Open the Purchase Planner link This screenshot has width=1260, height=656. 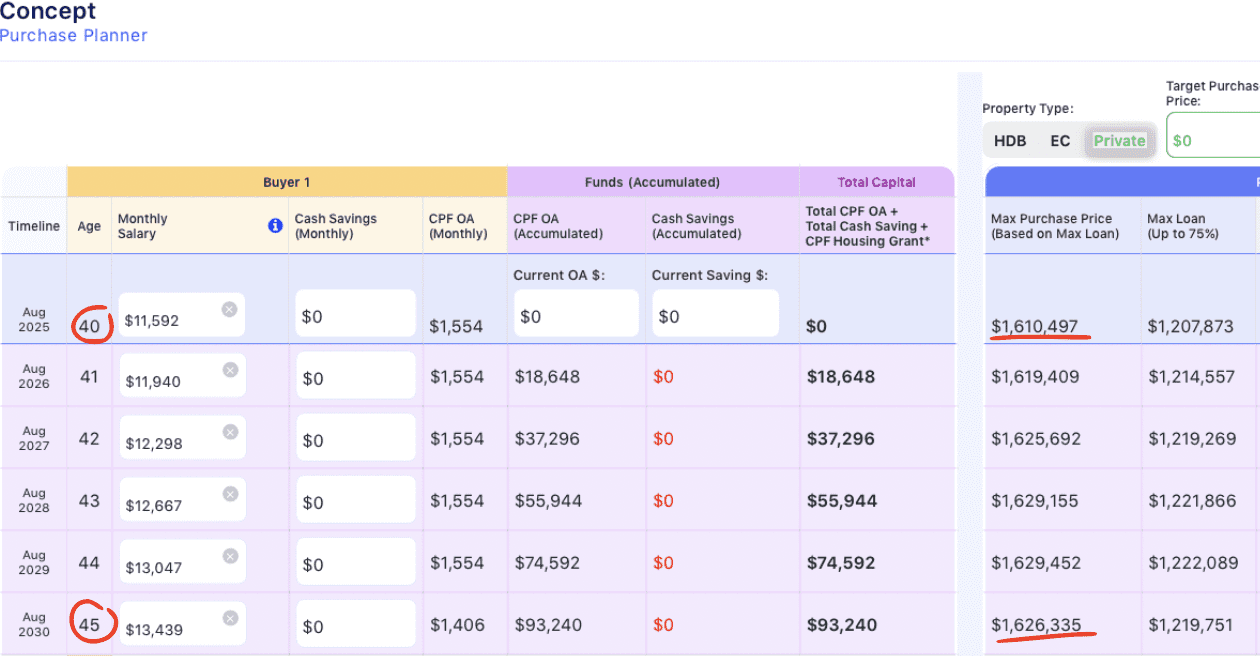tap(74, 36)
